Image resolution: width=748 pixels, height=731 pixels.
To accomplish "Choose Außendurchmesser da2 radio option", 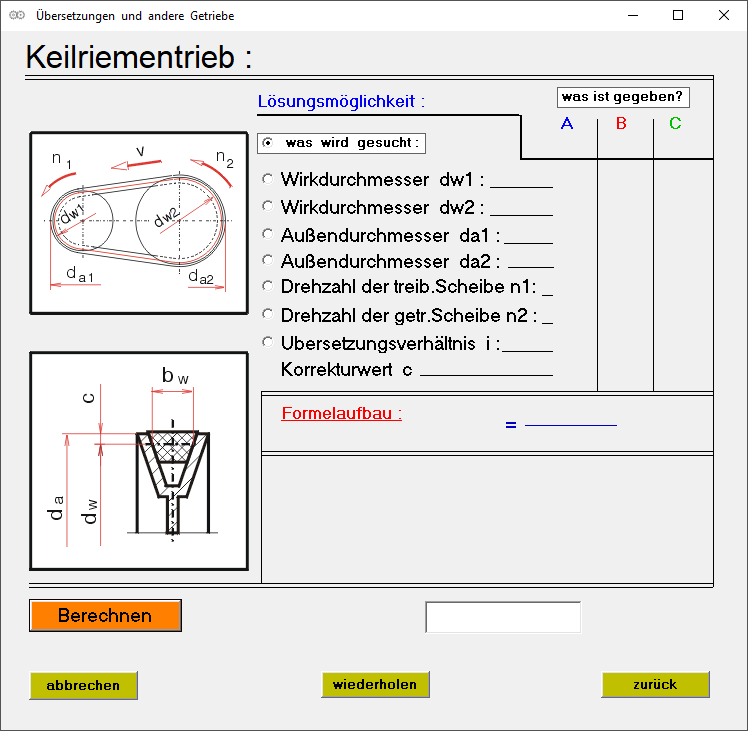I will 267,260.
